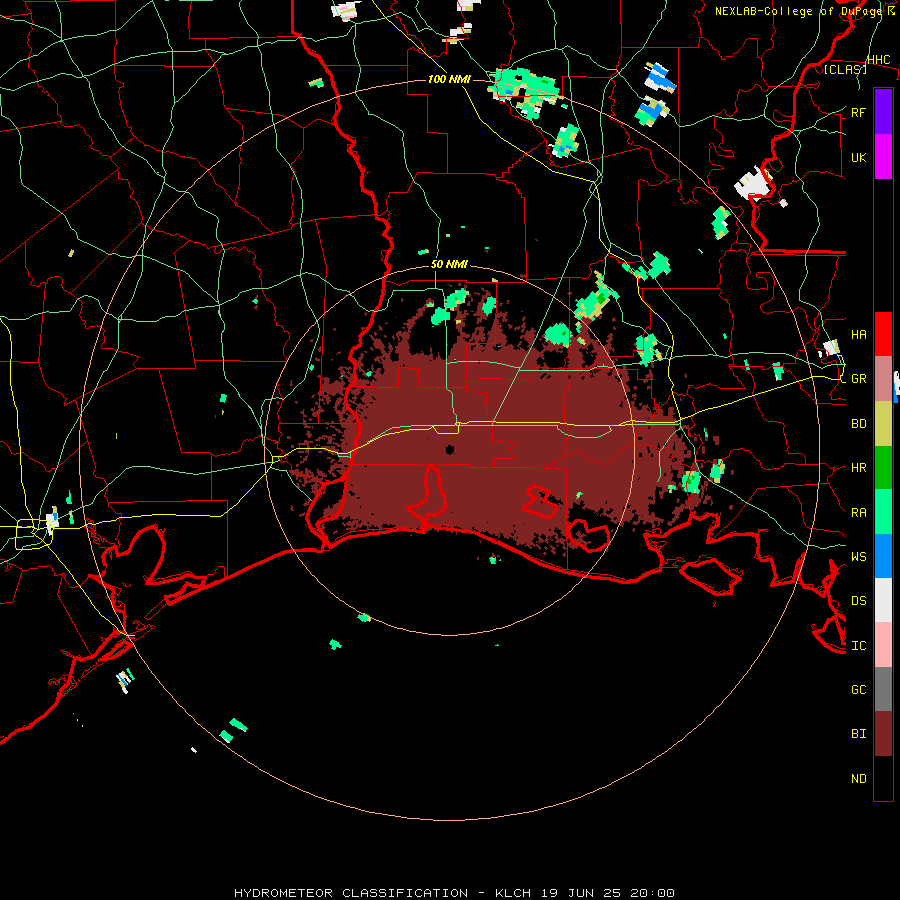
Task: Click the GR legend label
Action: coord(858,379)
